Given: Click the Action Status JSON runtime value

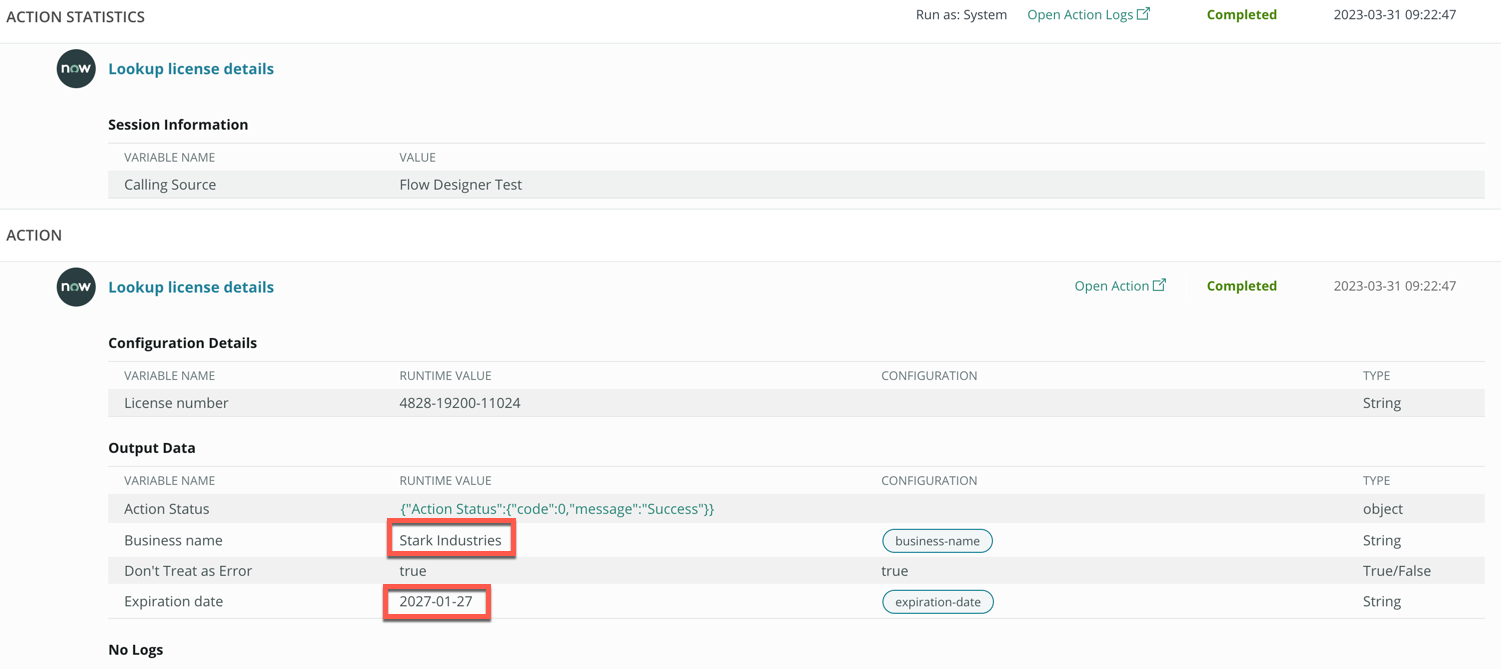Looking at the screenshot, I should (557, 509).
